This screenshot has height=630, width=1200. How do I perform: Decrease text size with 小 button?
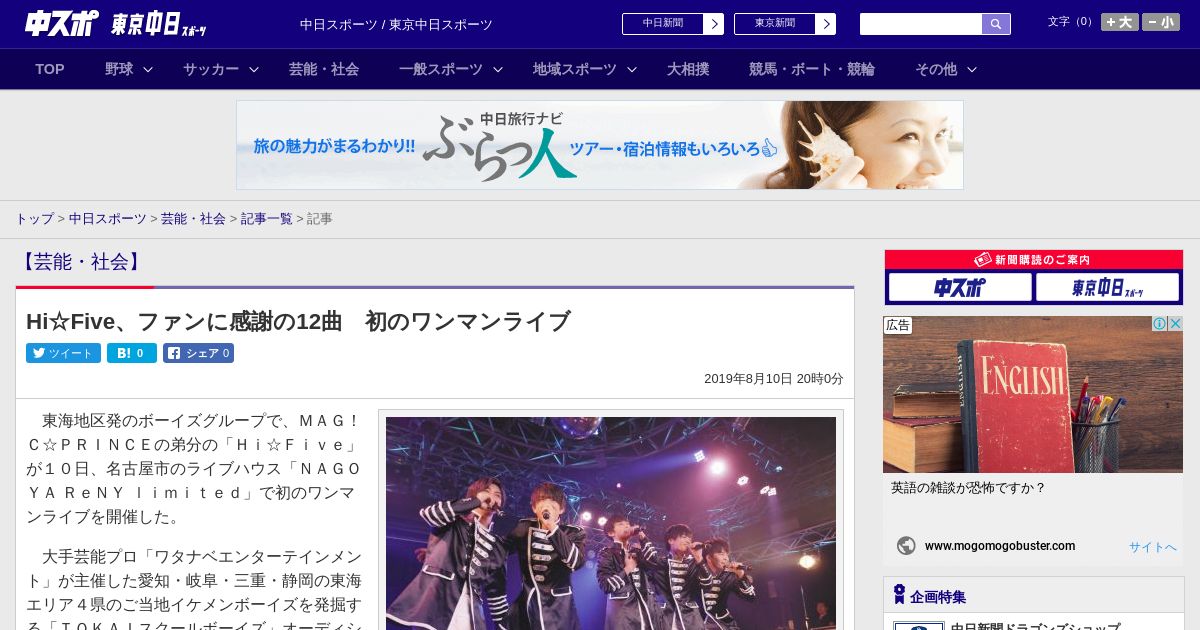point(1161,22)
